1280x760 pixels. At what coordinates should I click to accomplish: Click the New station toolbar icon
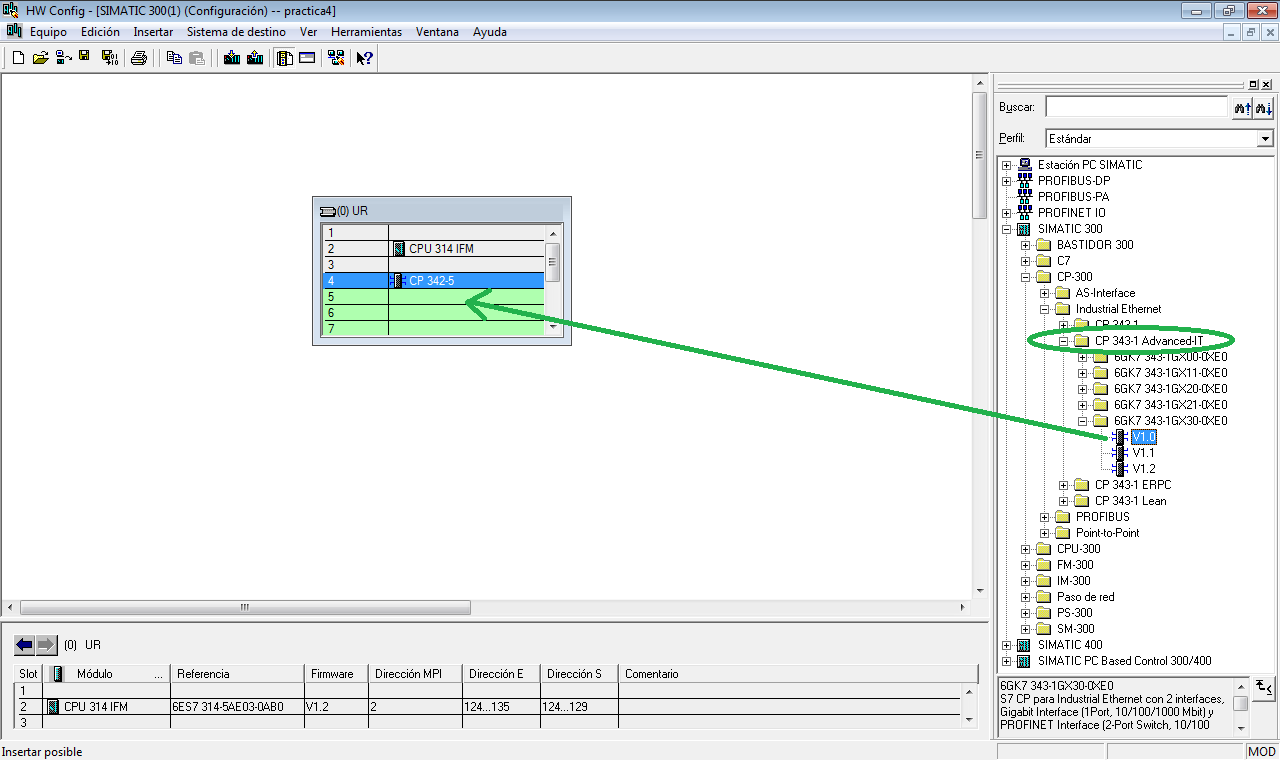pos(18,58)
